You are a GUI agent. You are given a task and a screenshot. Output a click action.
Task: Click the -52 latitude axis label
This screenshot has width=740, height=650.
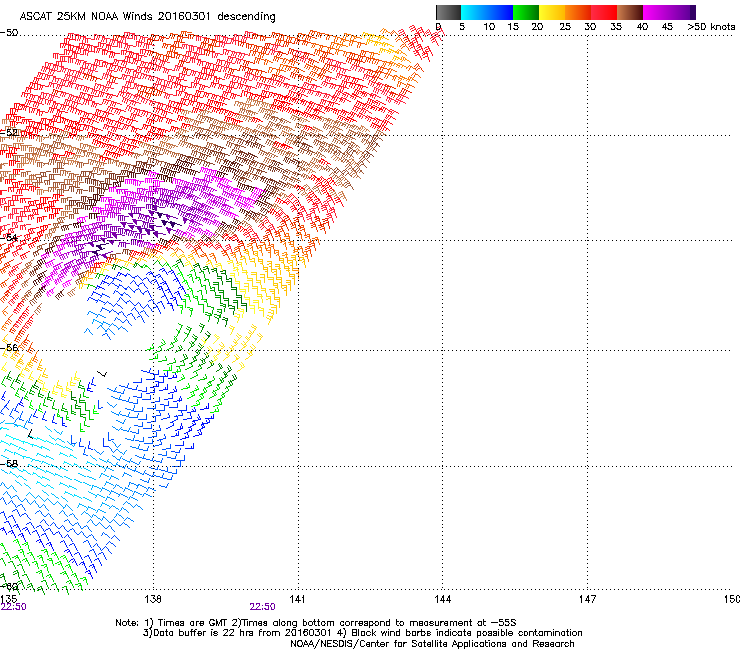coord(9,133)
